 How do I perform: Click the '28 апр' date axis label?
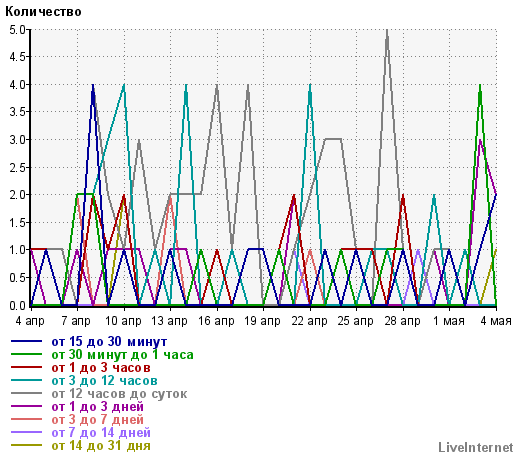pos(402,321)
